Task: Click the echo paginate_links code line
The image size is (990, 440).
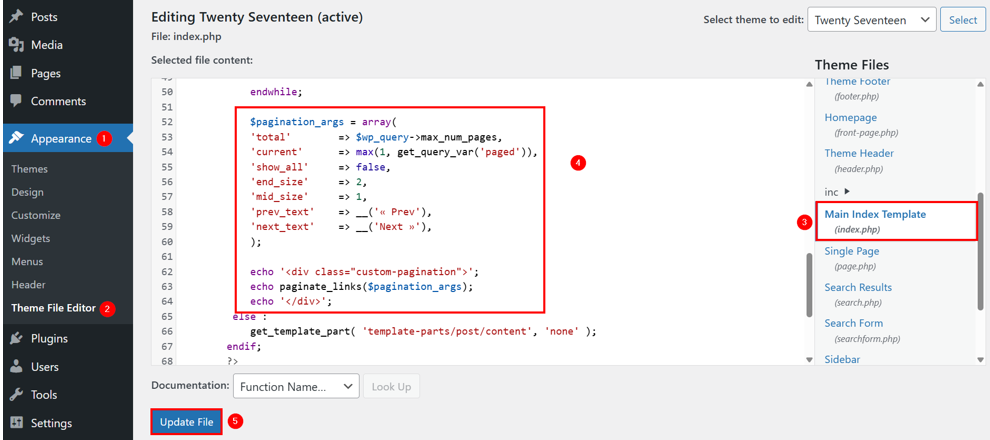Action: point(362,287)
